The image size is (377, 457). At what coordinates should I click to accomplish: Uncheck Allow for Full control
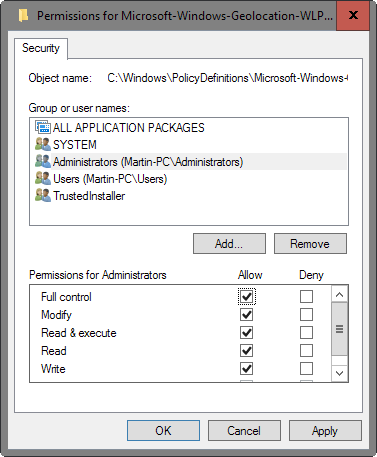246,296
